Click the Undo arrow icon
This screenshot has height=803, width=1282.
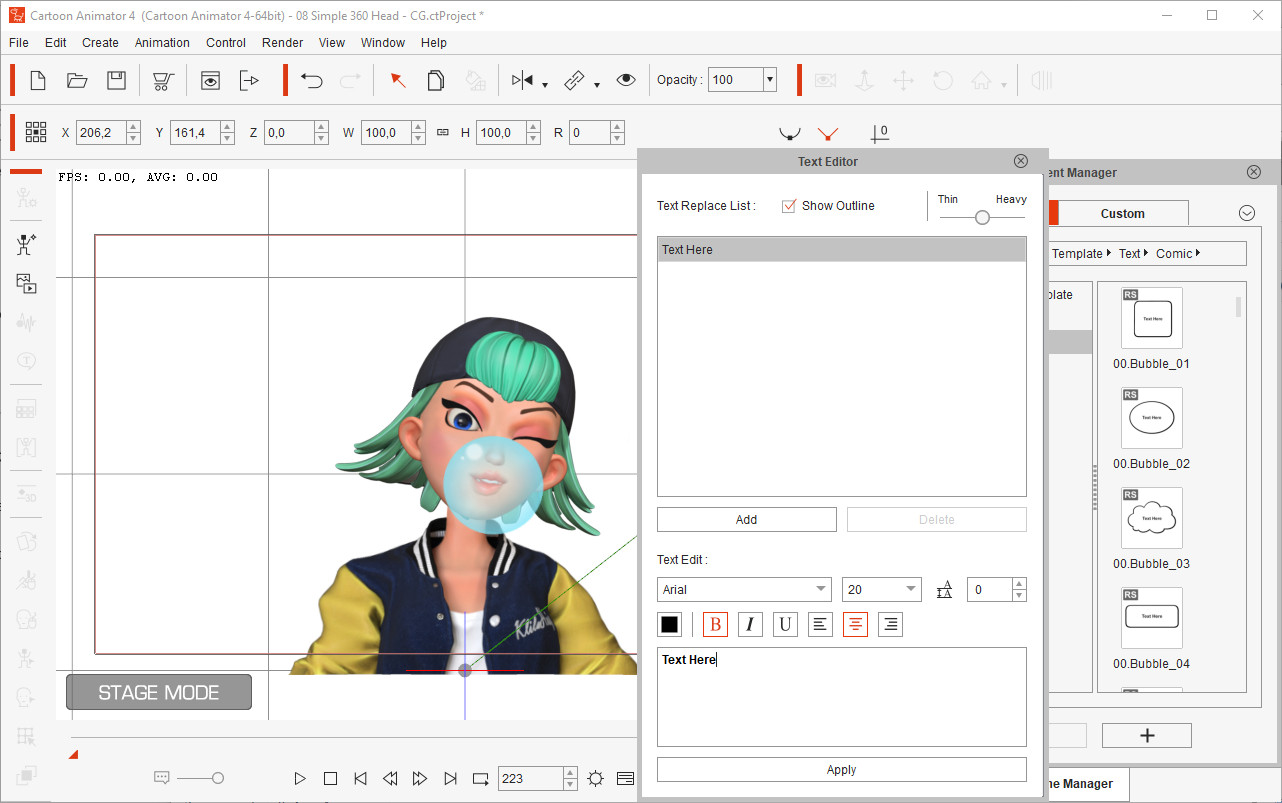point(312,81)
